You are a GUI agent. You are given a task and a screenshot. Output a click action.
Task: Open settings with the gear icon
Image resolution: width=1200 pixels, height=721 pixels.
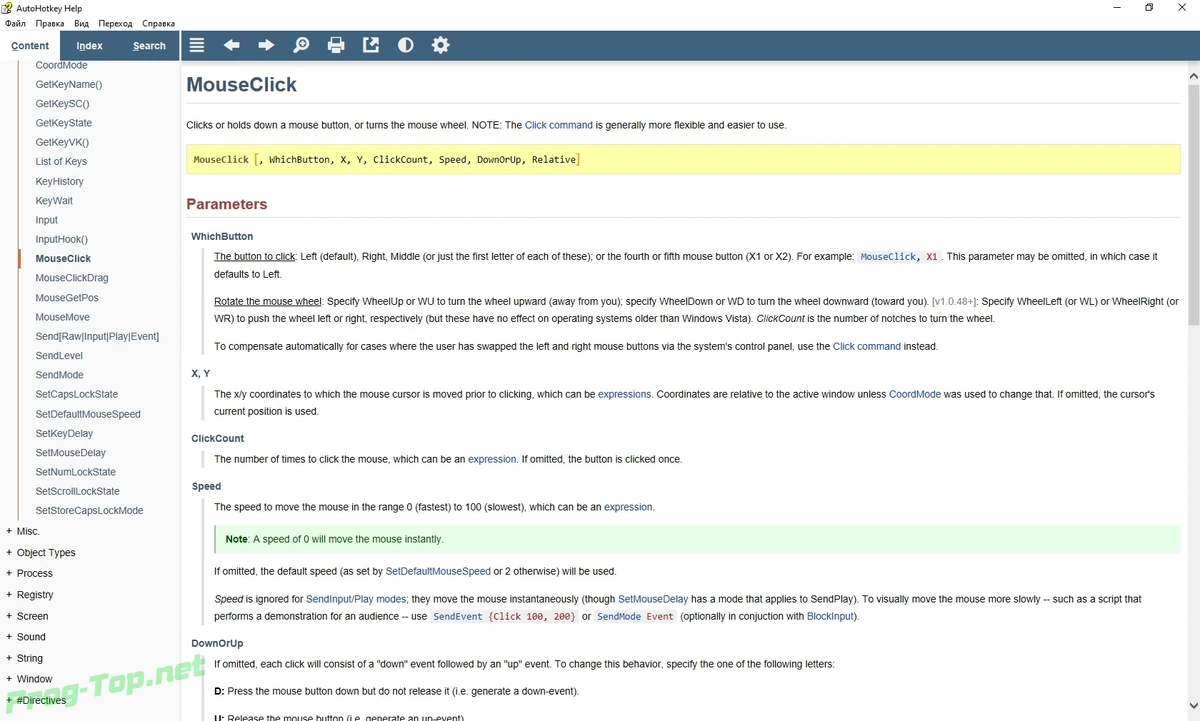pyautogui.click(x=440, y=45)
